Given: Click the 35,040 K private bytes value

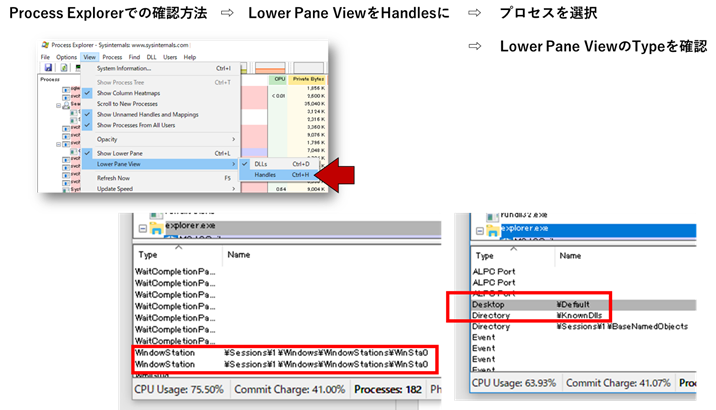Looking at the screenshot, I should (x=315, y=104).
